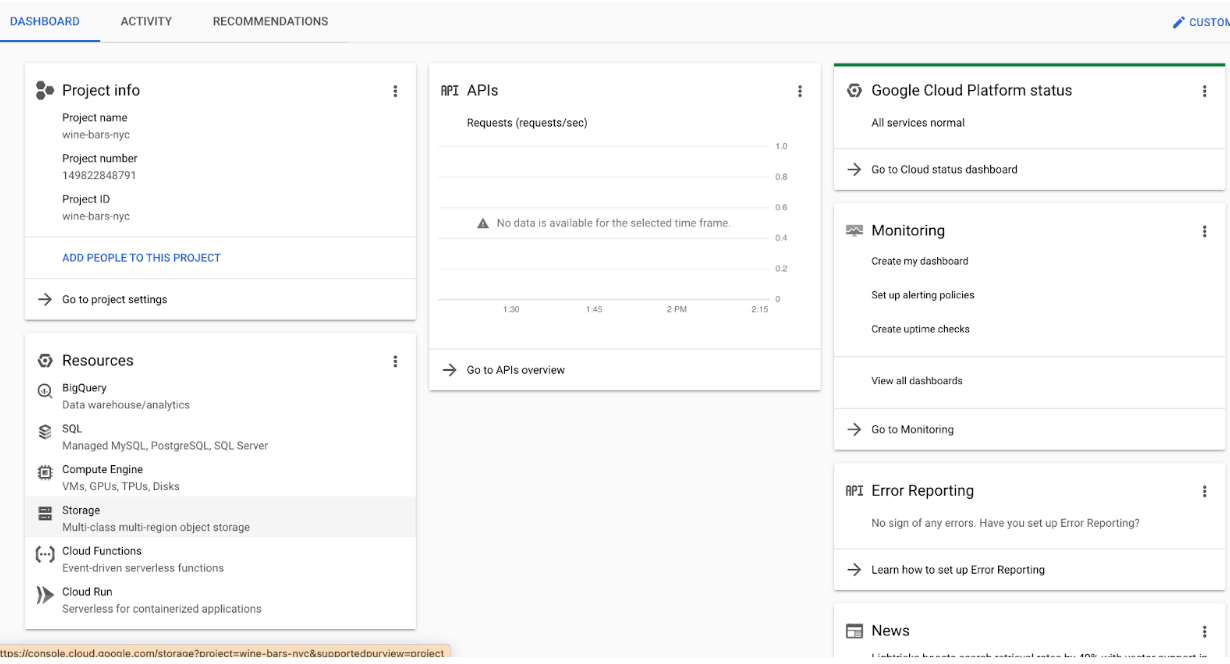
Task: Switch to the Activity tab
Action: coord(146,21)
